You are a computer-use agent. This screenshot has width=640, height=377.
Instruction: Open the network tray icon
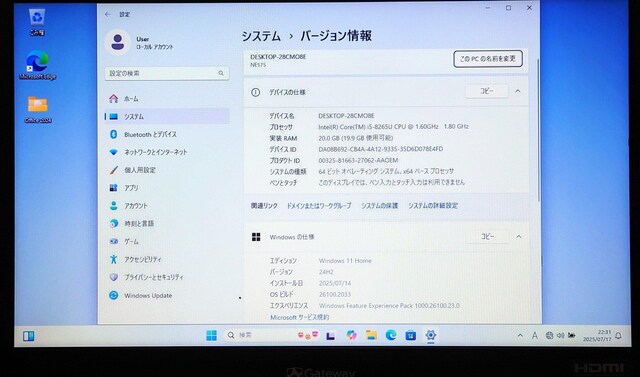(x=549, y=336)
